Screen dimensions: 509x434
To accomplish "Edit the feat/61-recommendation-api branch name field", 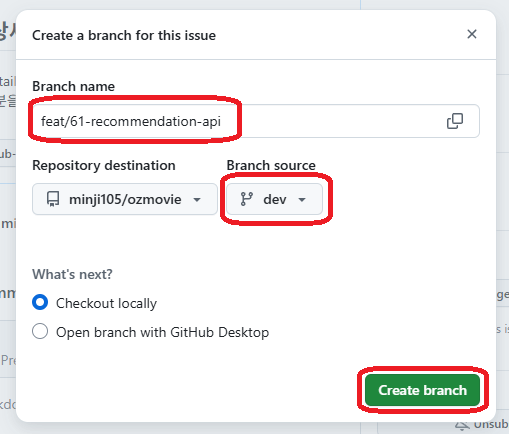I will click(256, 121).
